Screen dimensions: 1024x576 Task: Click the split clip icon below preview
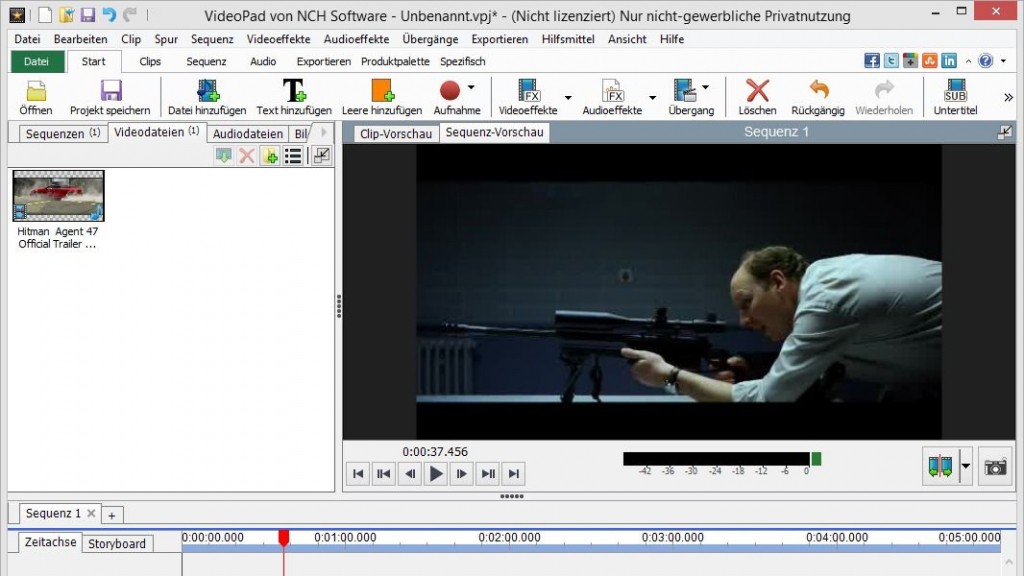pos(940,467)
